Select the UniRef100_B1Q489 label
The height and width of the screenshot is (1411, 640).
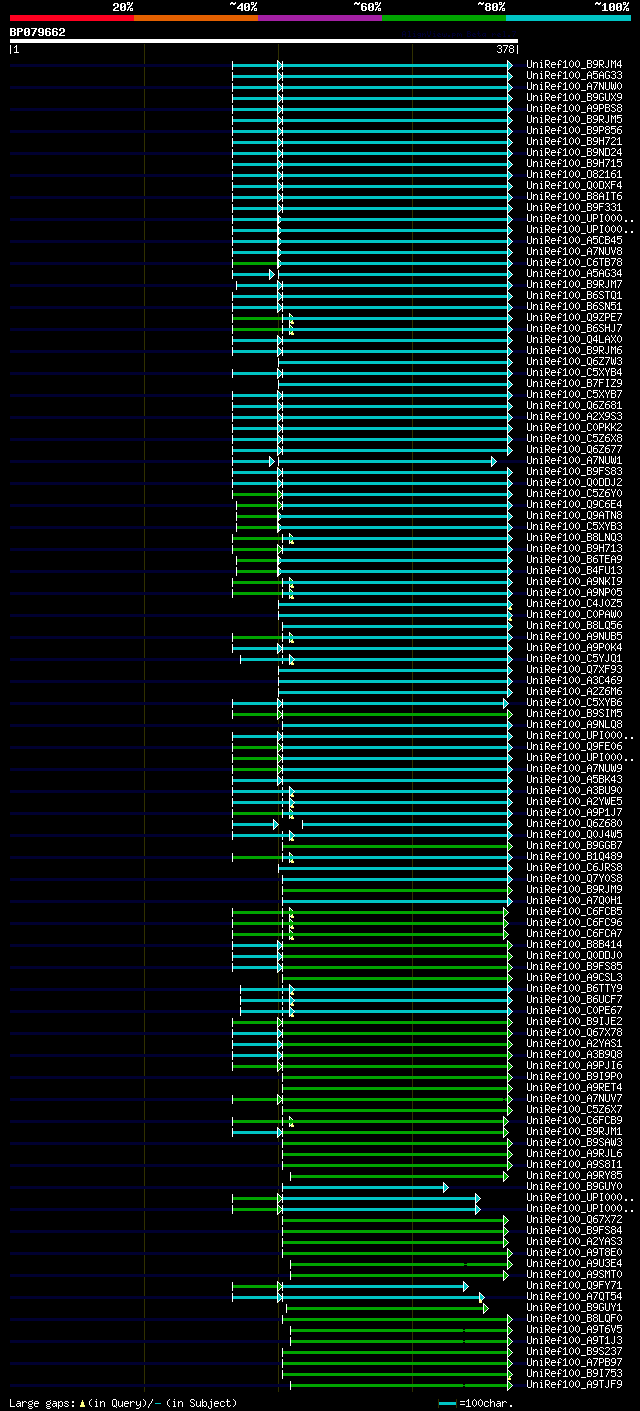[x=574, y=856]
